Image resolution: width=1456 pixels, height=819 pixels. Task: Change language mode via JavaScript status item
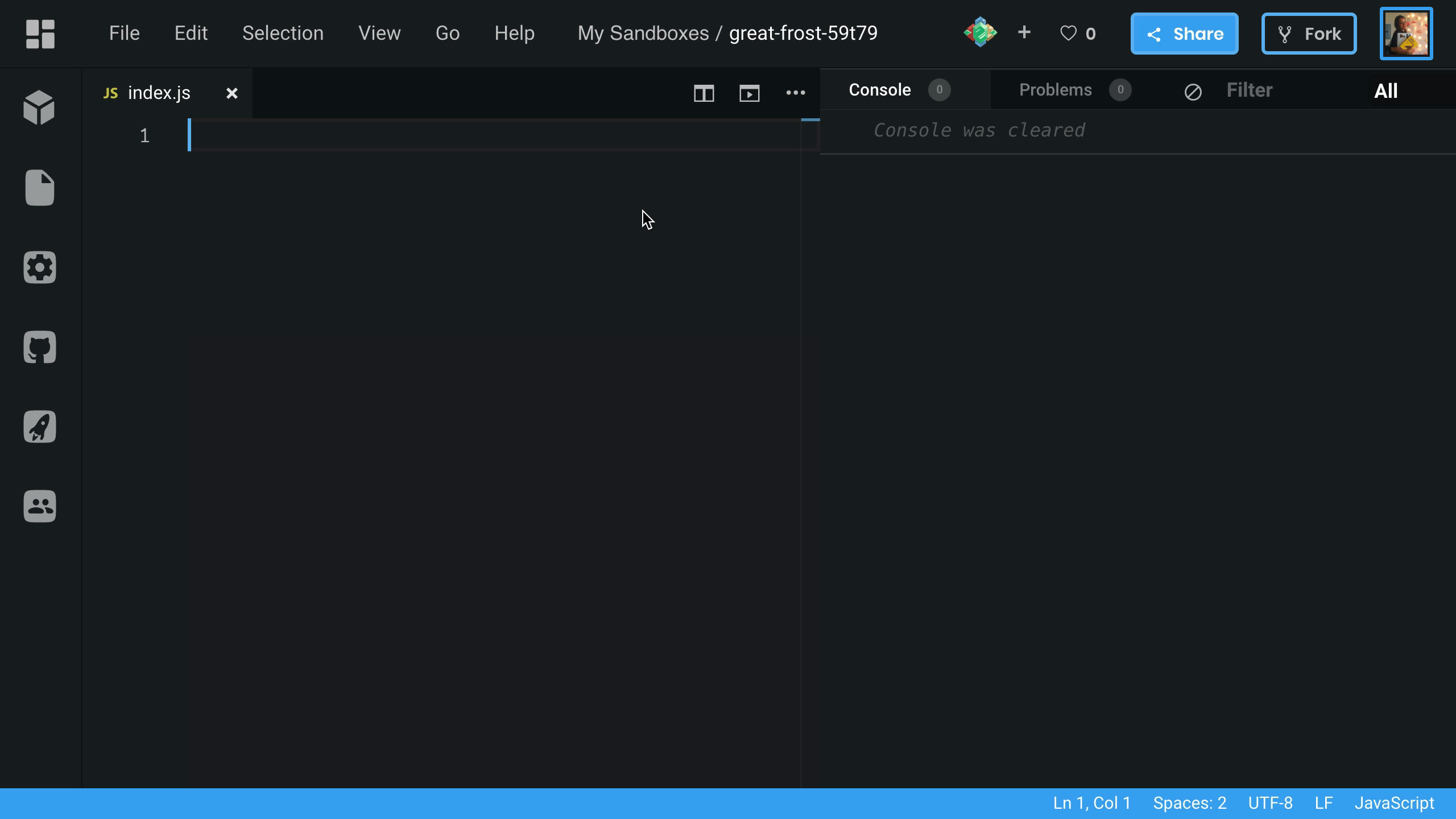tap(1395, 803)
